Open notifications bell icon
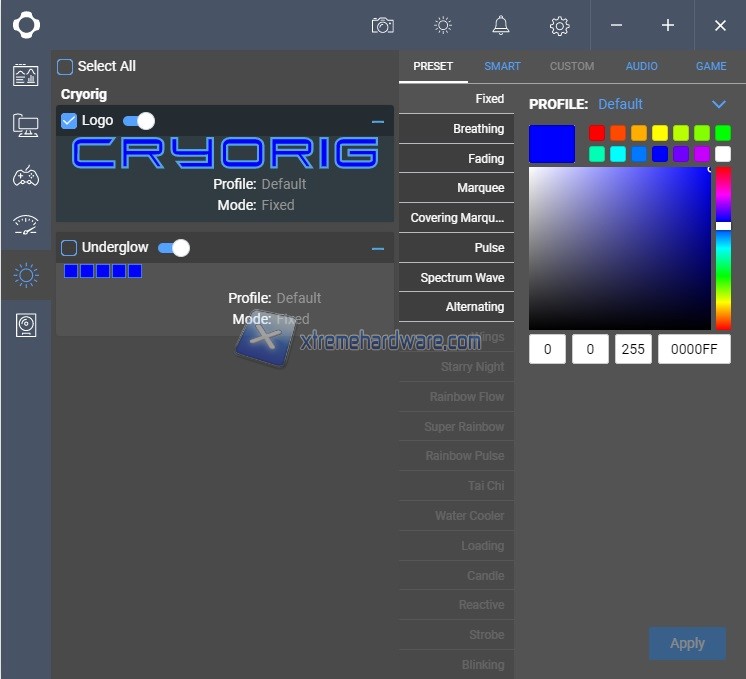This screenshot has height=679, width=746. click(x=501, y=26)
